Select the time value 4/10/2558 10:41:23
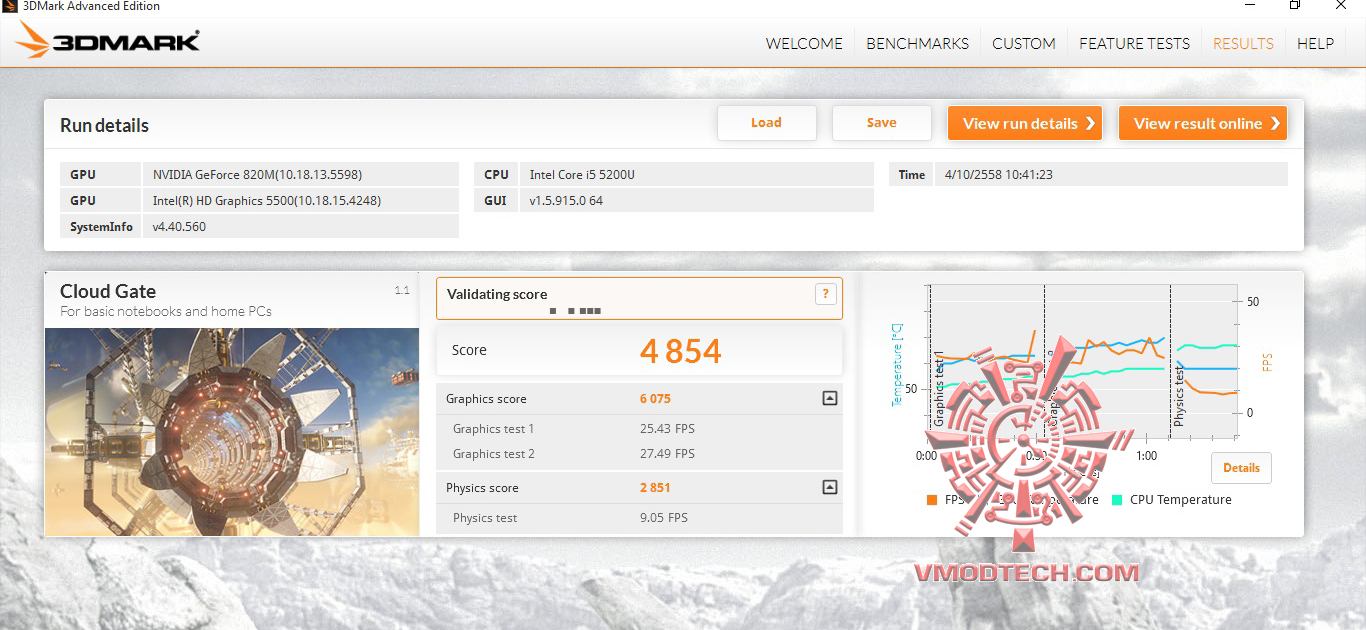 pyautogui.click(x=998, y=174)
